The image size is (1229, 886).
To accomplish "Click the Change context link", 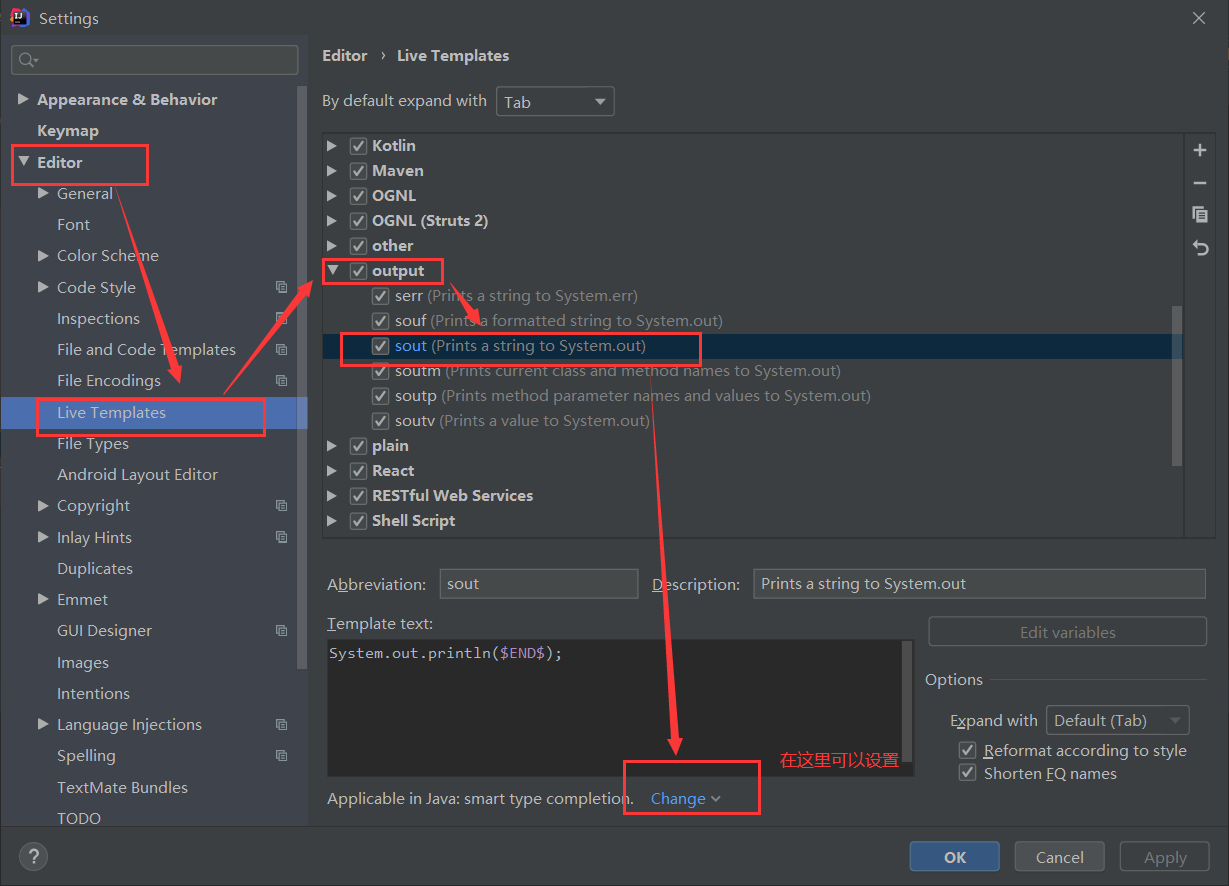I will click(x=685, y=798).
